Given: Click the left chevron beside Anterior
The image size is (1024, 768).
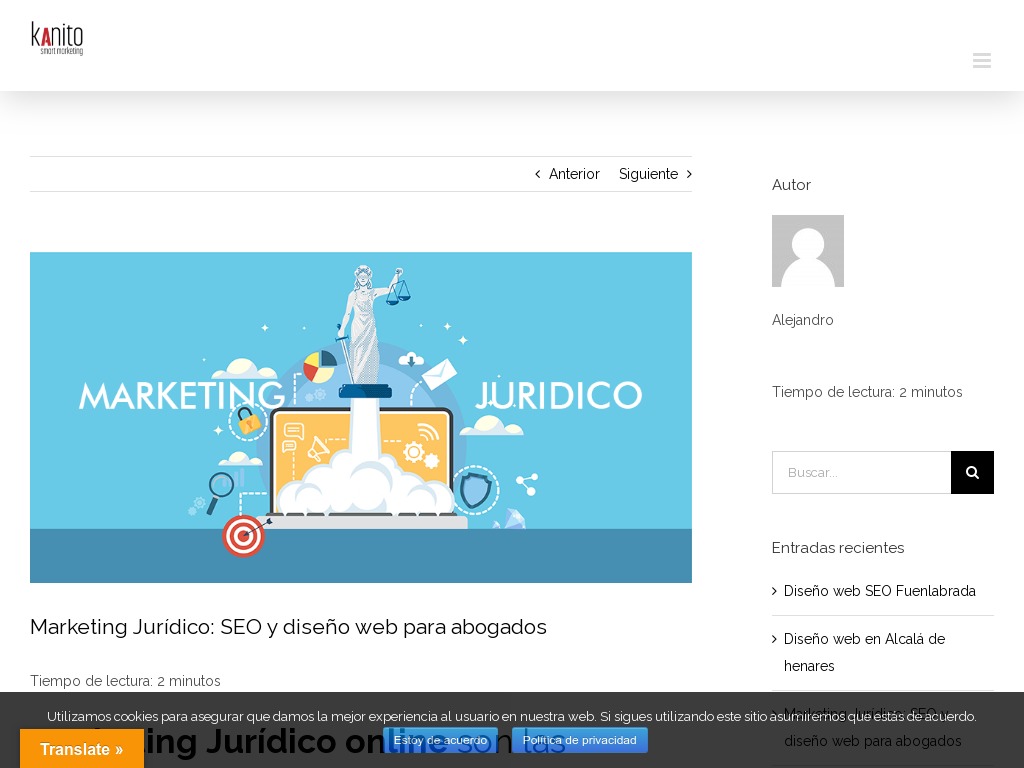Looking at the screenshot, I should point(537,174).
